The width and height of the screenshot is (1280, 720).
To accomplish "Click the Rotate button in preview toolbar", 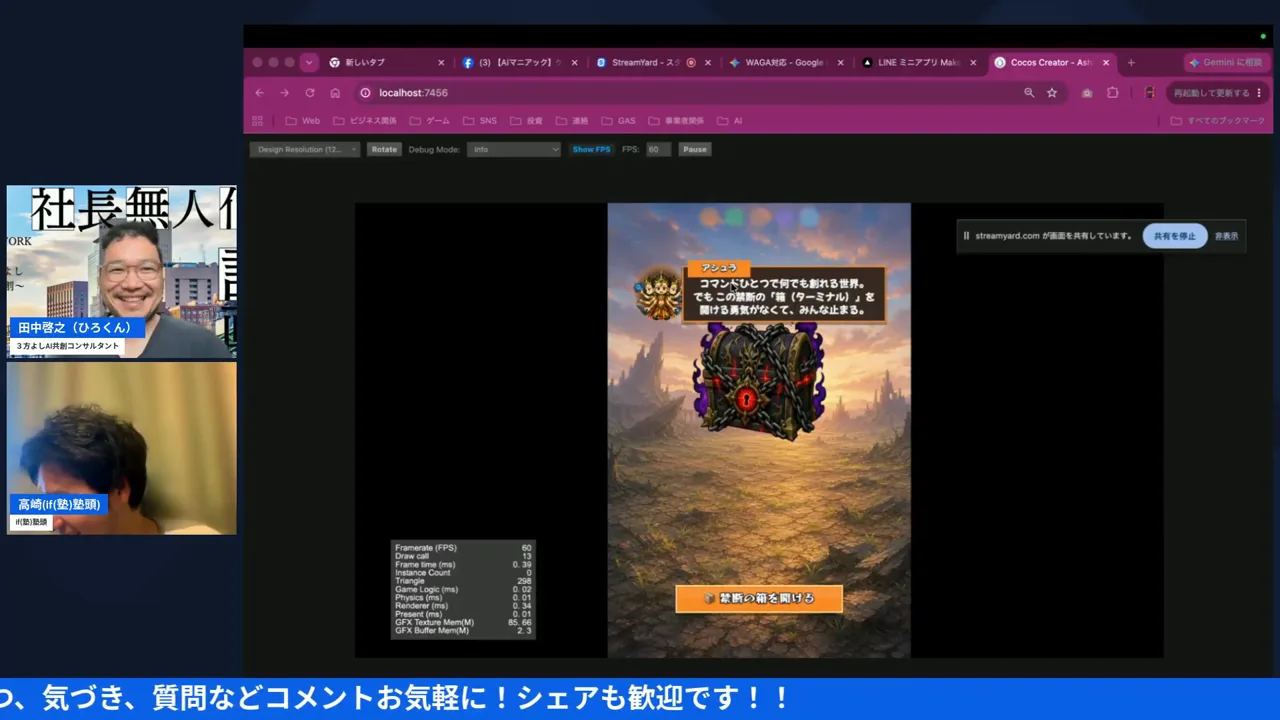I will [384, 149].
